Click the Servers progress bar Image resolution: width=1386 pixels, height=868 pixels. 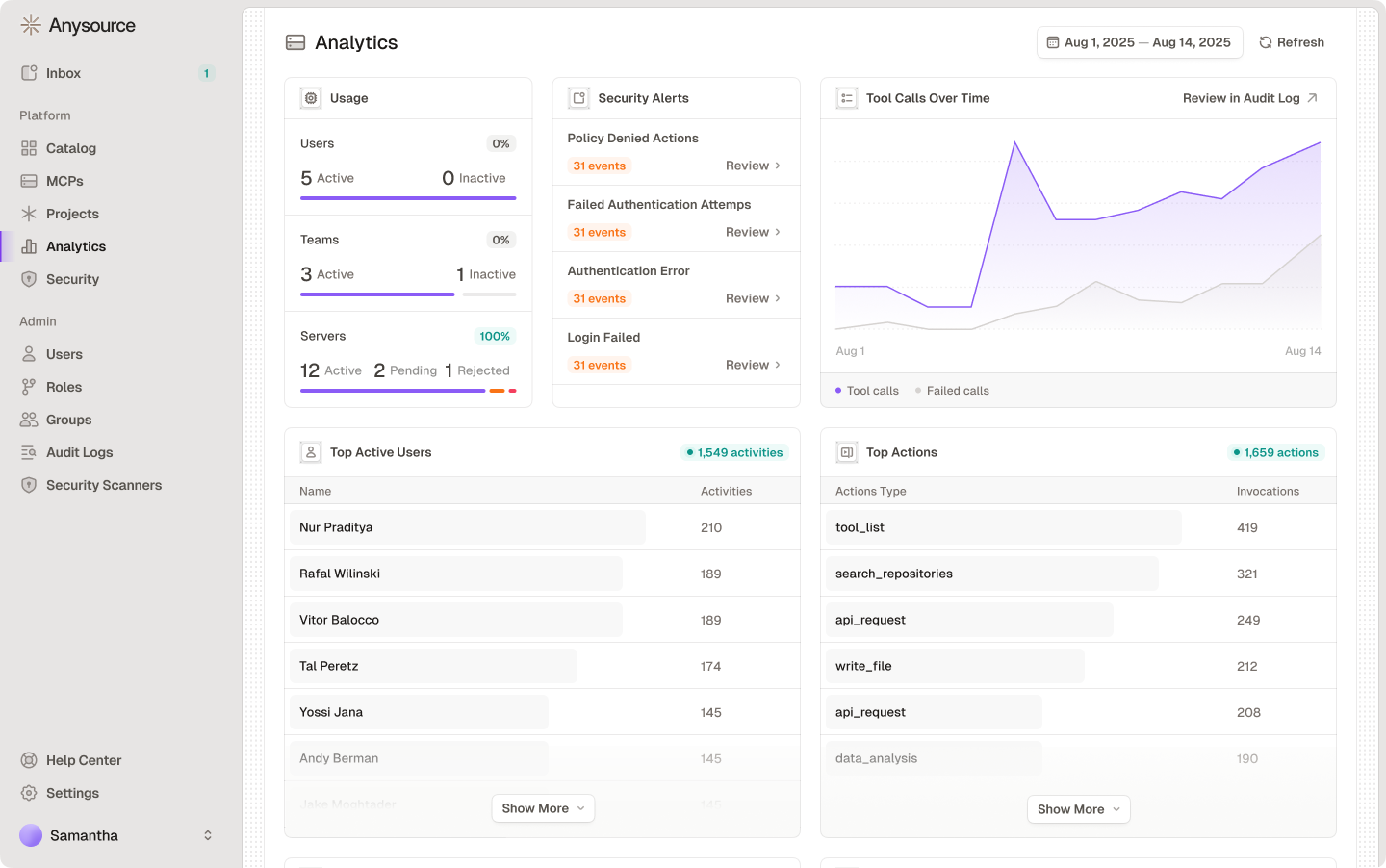pyautogui.click(x=408, y=391)
